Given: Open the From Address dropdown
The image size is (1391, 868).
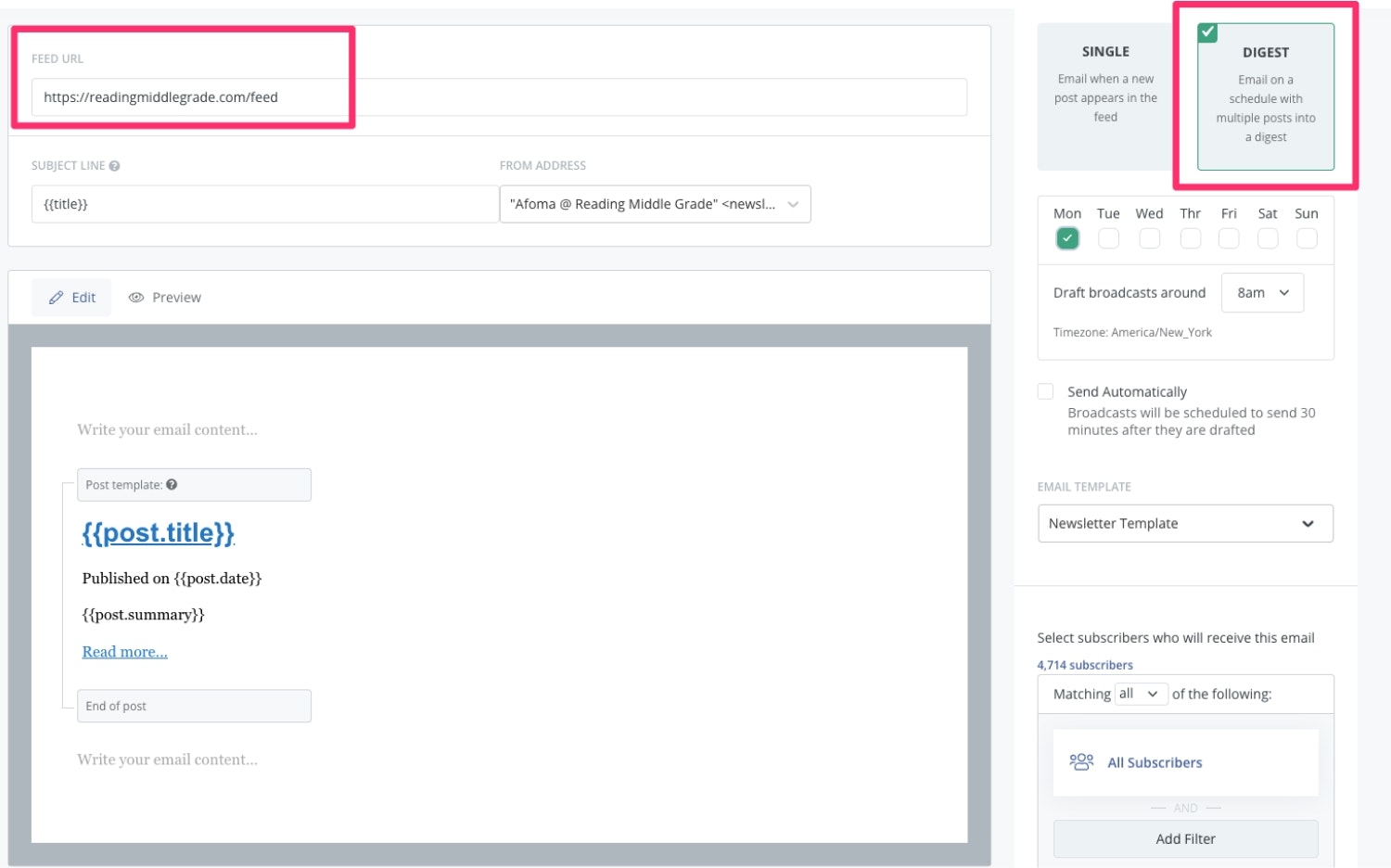Looking at the screenshot, I should click(655, 204).
